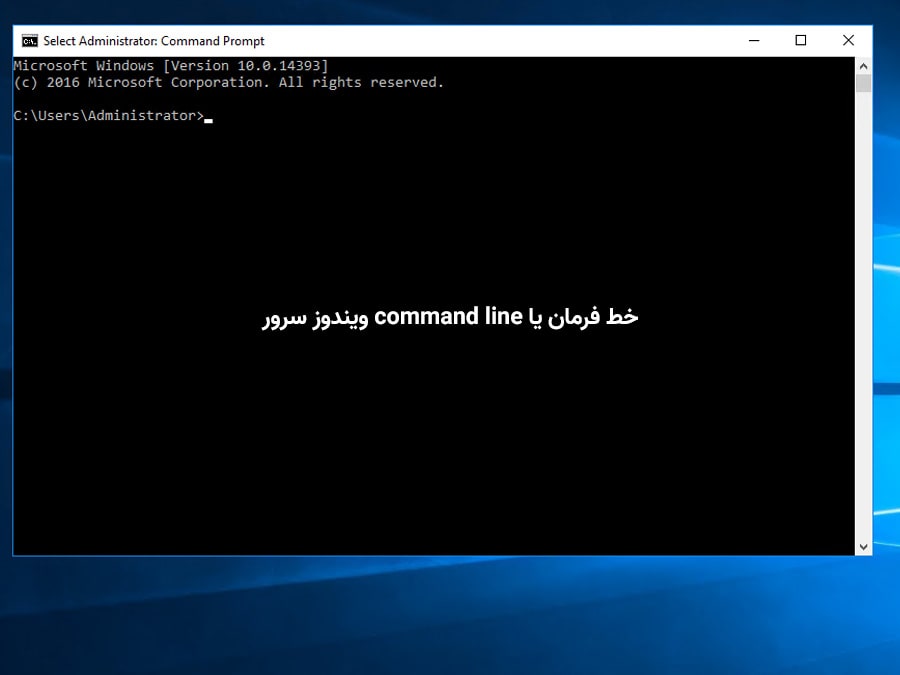The width and height of the screenshot is (900, 675).
Task: Open the Command Prompt system menu icon
Action: [29, 41]
